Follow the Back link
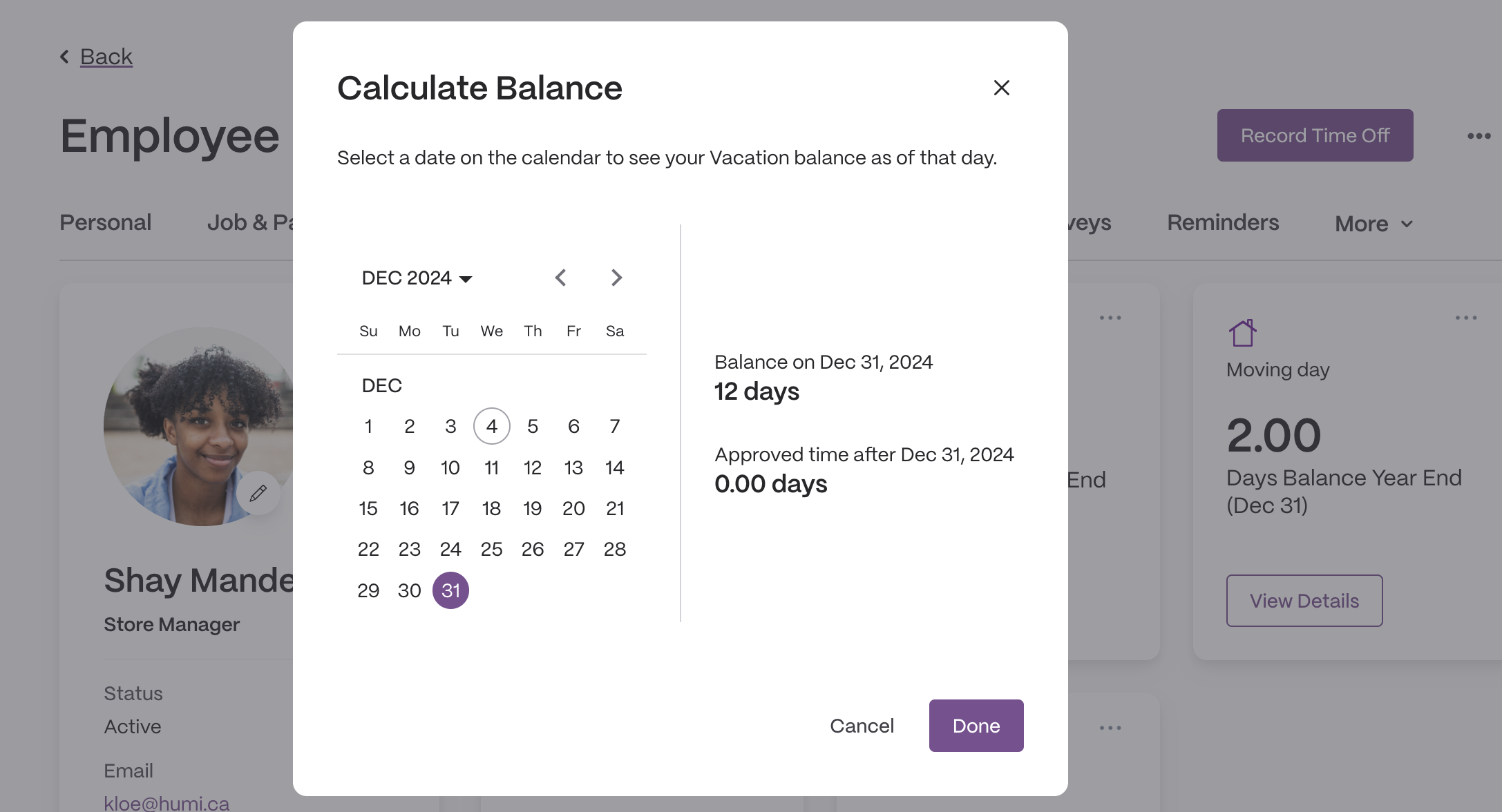This screenshot has height=812, width=1502. tap(106, 57)
